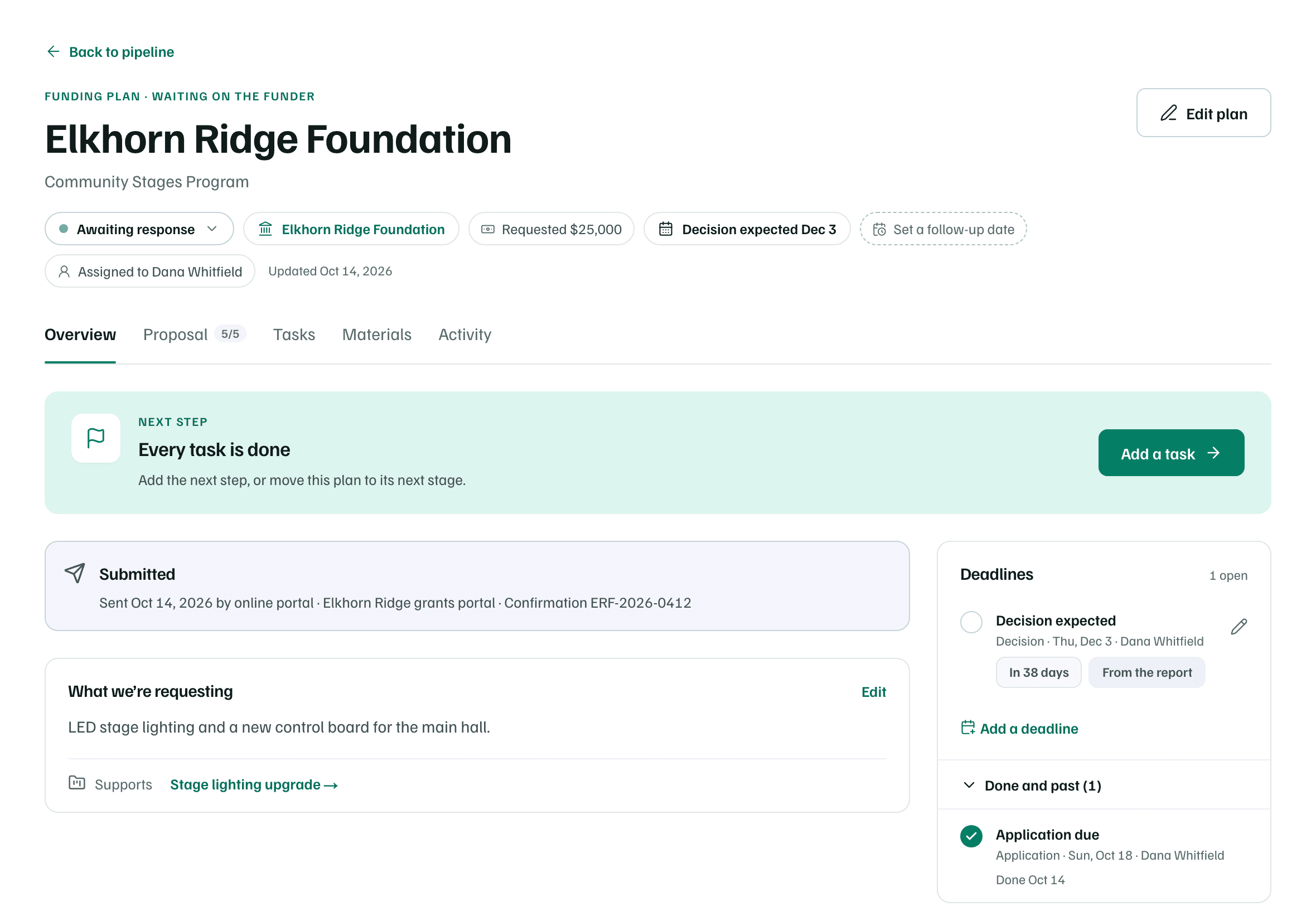This screenshot has width=1316, height=921.
Task: Click the project folder icon beside Supports
Action: (77, 783)
